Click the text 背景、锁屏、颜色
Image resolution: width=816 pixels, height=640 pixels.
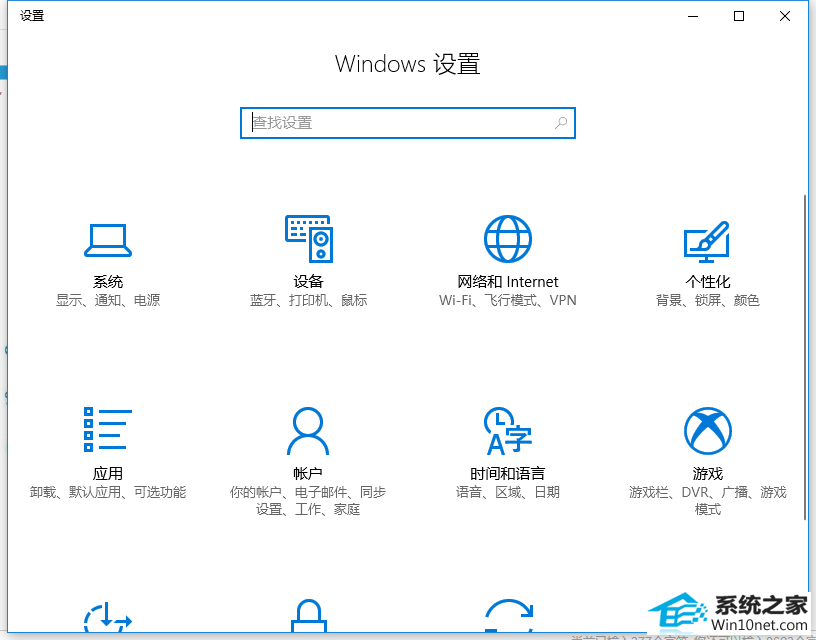tap(708, 300)
